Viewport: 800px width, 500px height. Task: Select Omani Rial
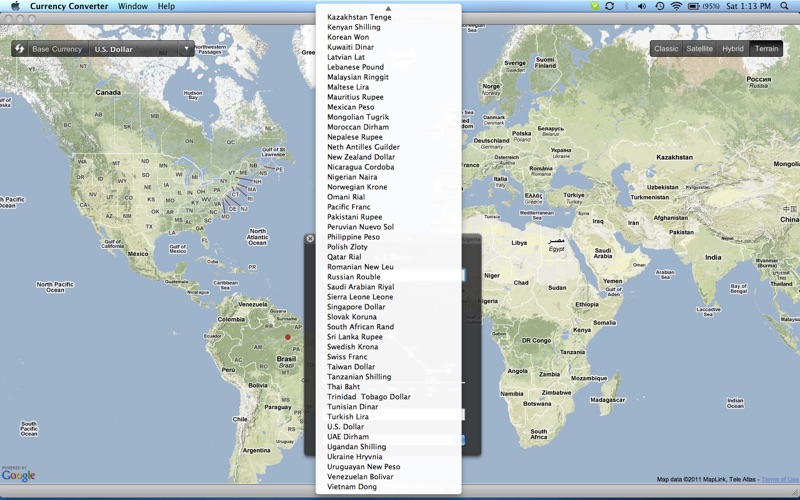[389, 197]
